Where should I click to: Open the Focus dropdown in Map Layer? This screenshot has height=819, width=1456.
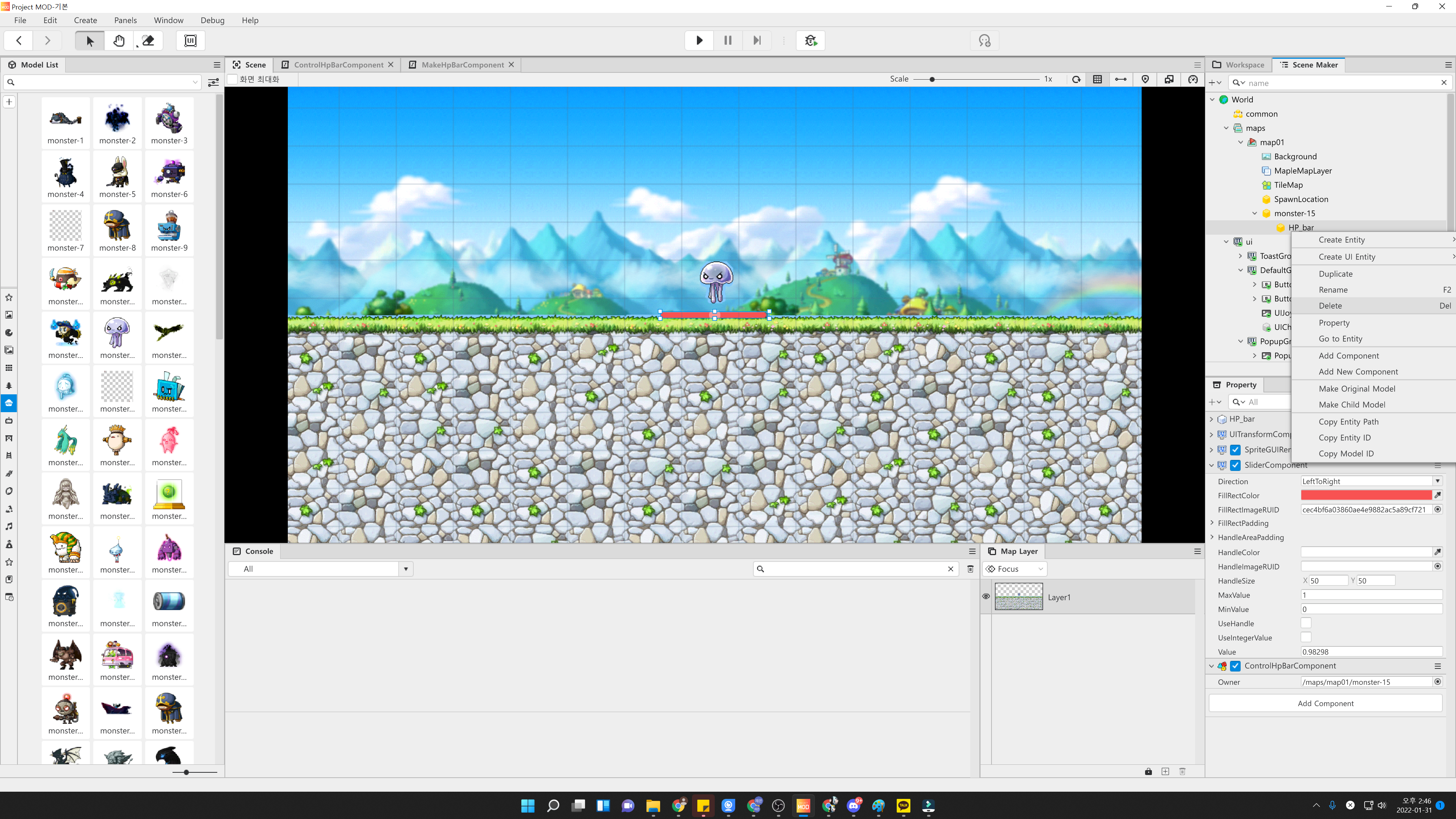point(1015,569)
